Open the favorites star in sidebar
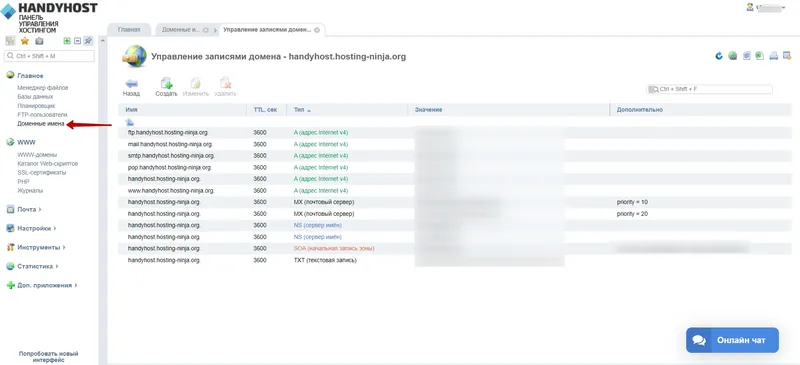 point(24,41)
